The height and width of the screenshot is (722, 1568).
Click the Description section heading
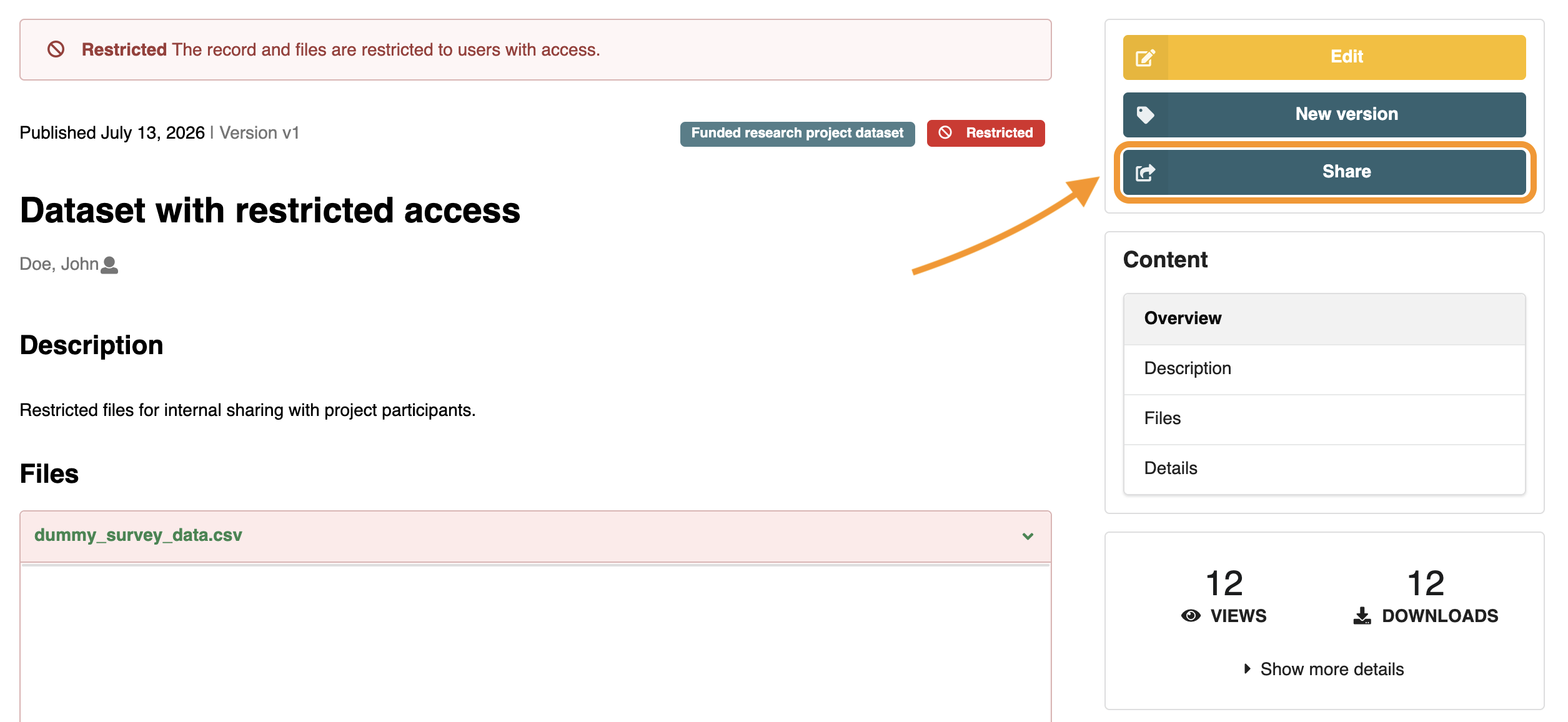coord(91,345)
